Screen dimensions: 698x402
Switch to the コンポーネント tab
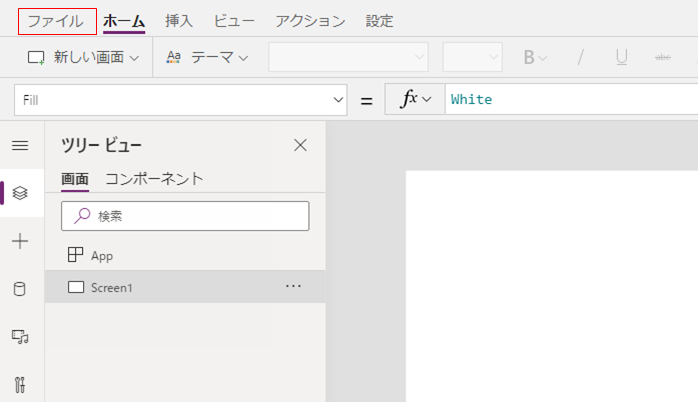pyautogui.click(x=154, y=179)
